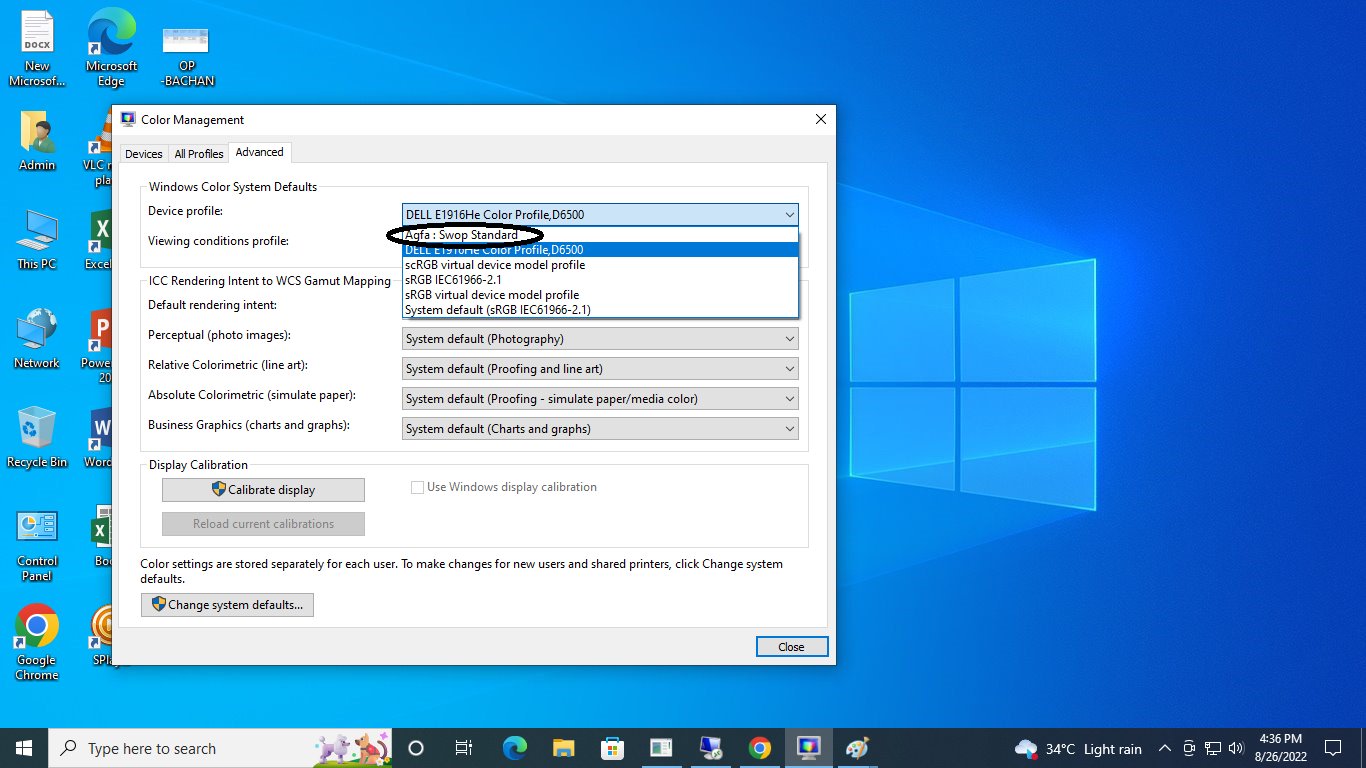The image size is (1366, 768).
Task: Open Network desktop icon
Action: tap(37, 339)
